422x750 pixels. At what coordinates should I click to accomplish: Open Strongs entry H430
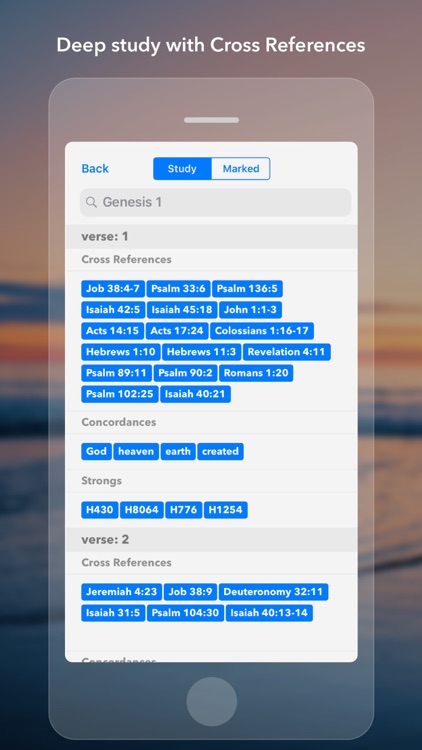pos(100,510)
